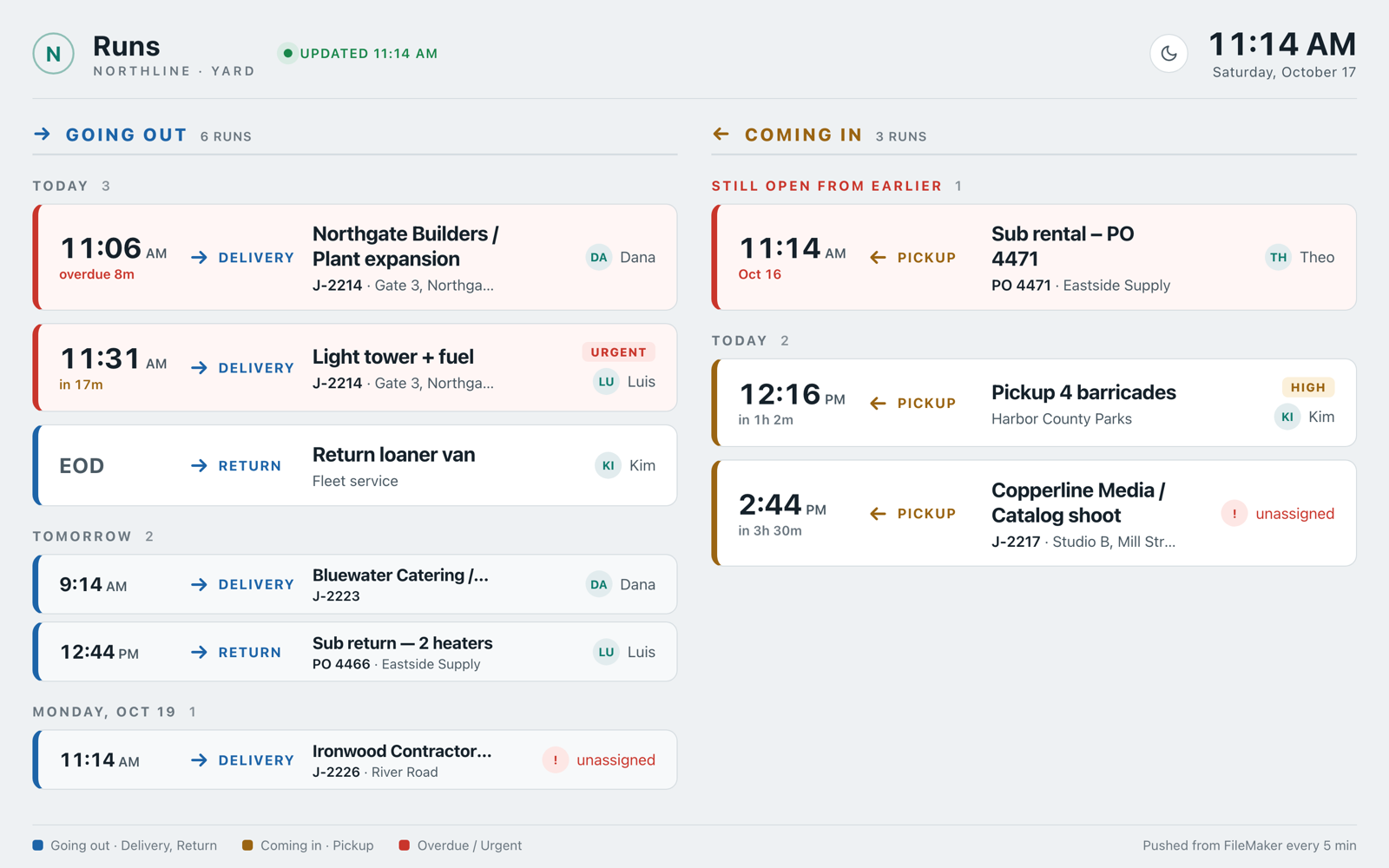Click the Northline N logo
Image resolution: width=1389 pixels, height=868 pixels.
(53, 54)
